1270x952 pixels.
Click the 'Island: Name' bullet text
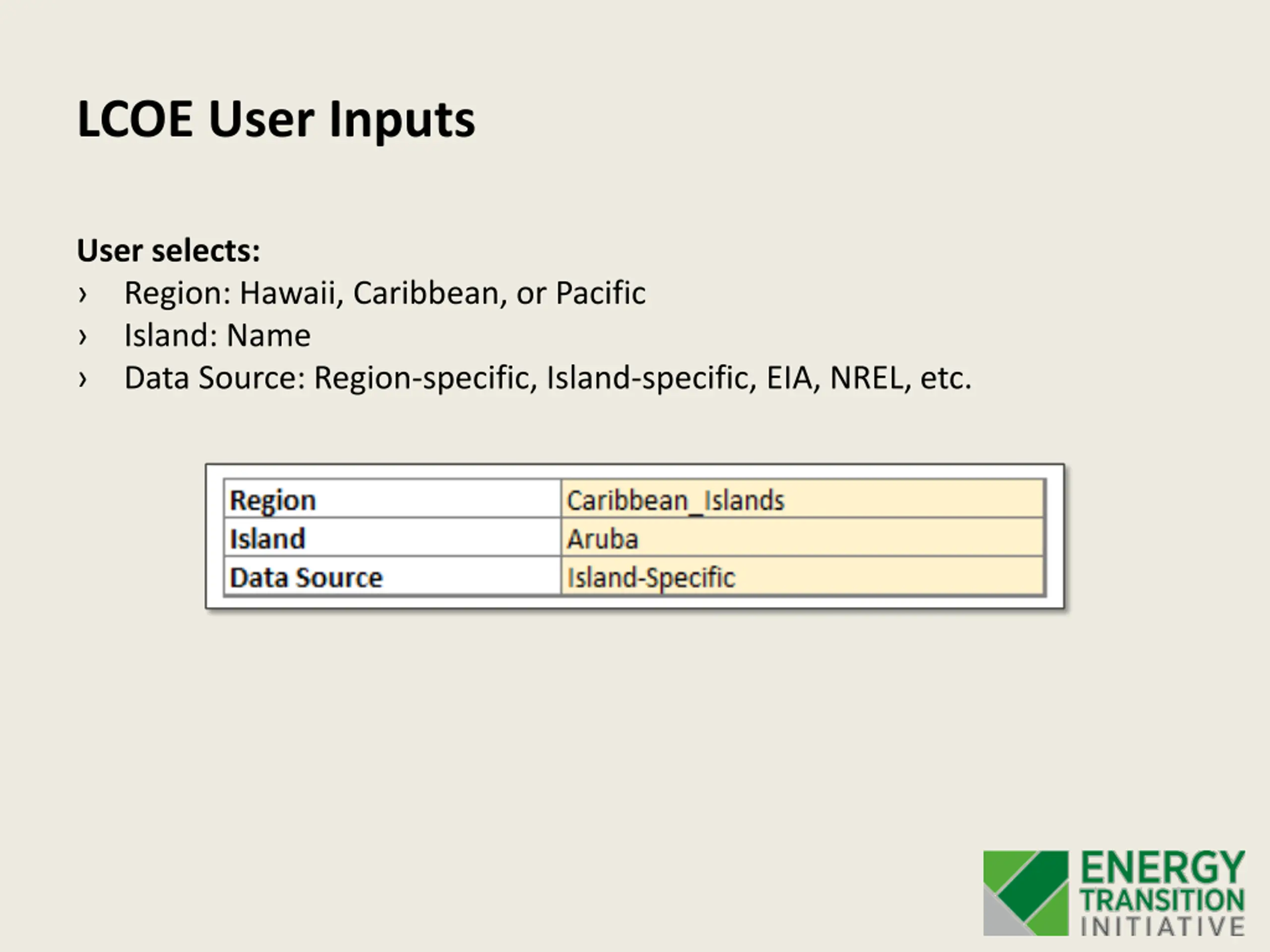pyautogui.click(x=217, y=336)
